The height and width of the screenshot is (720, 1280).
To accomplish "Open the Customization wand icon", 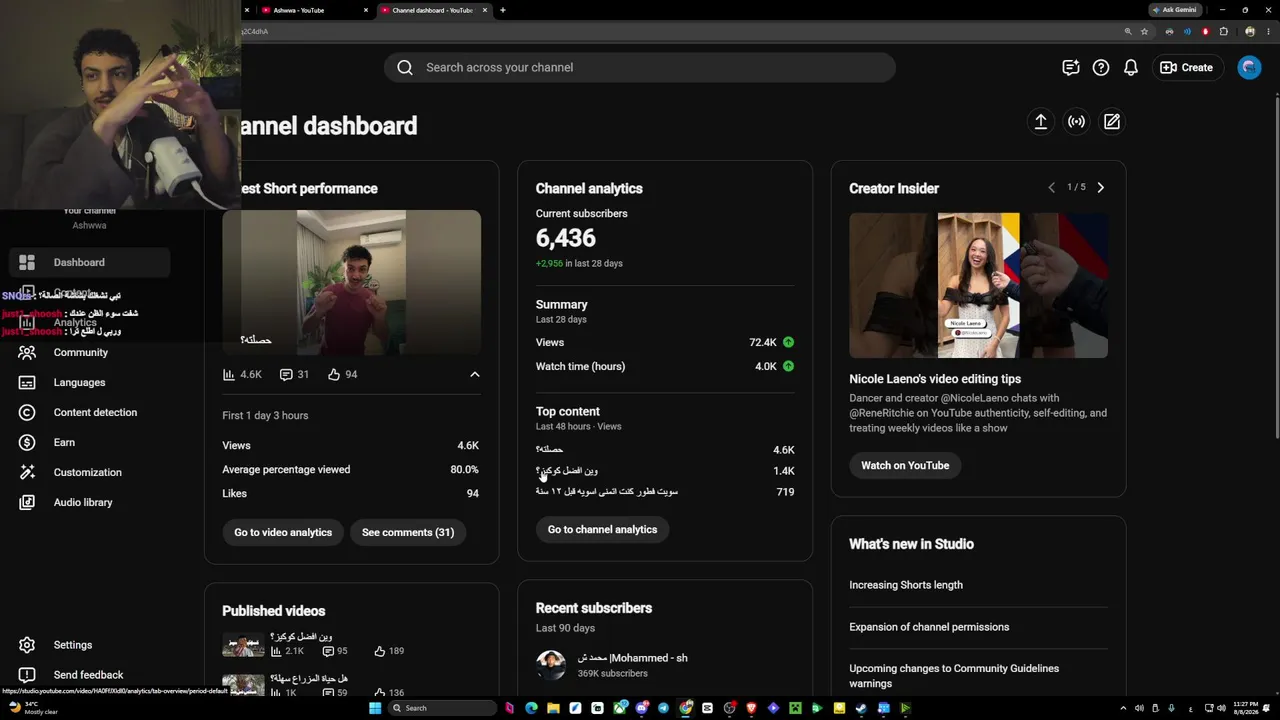I will click(x=27, y=472).
